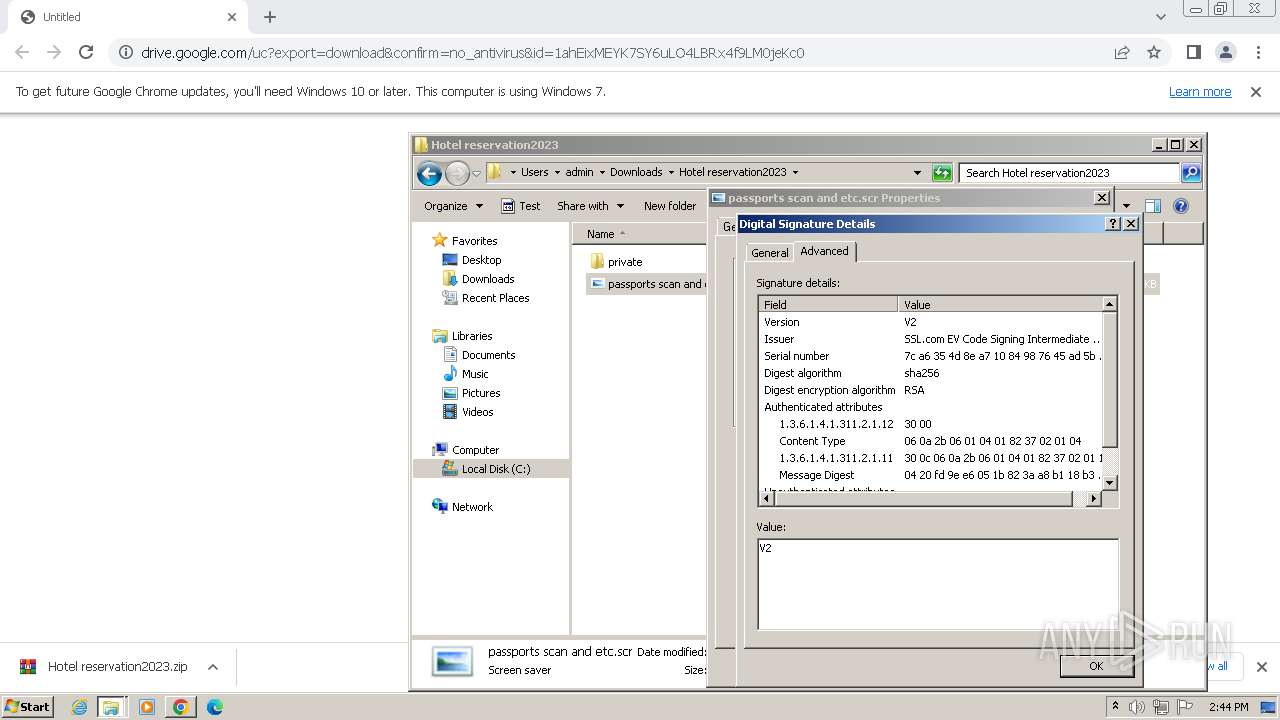
Task: Expand the Explorer address history dropdown
Action: (917, 173)
